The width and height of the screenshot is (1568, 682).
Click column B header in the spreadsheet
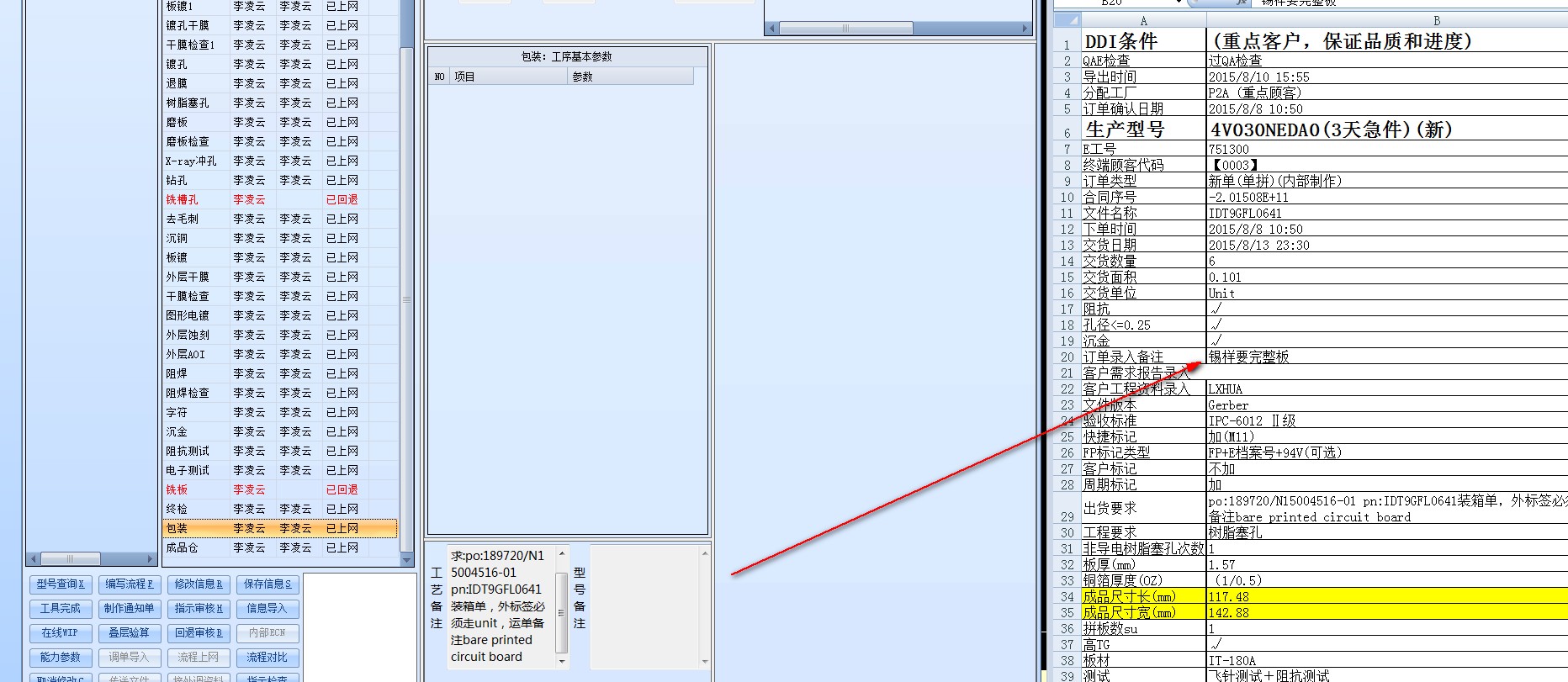point(1388,21)
